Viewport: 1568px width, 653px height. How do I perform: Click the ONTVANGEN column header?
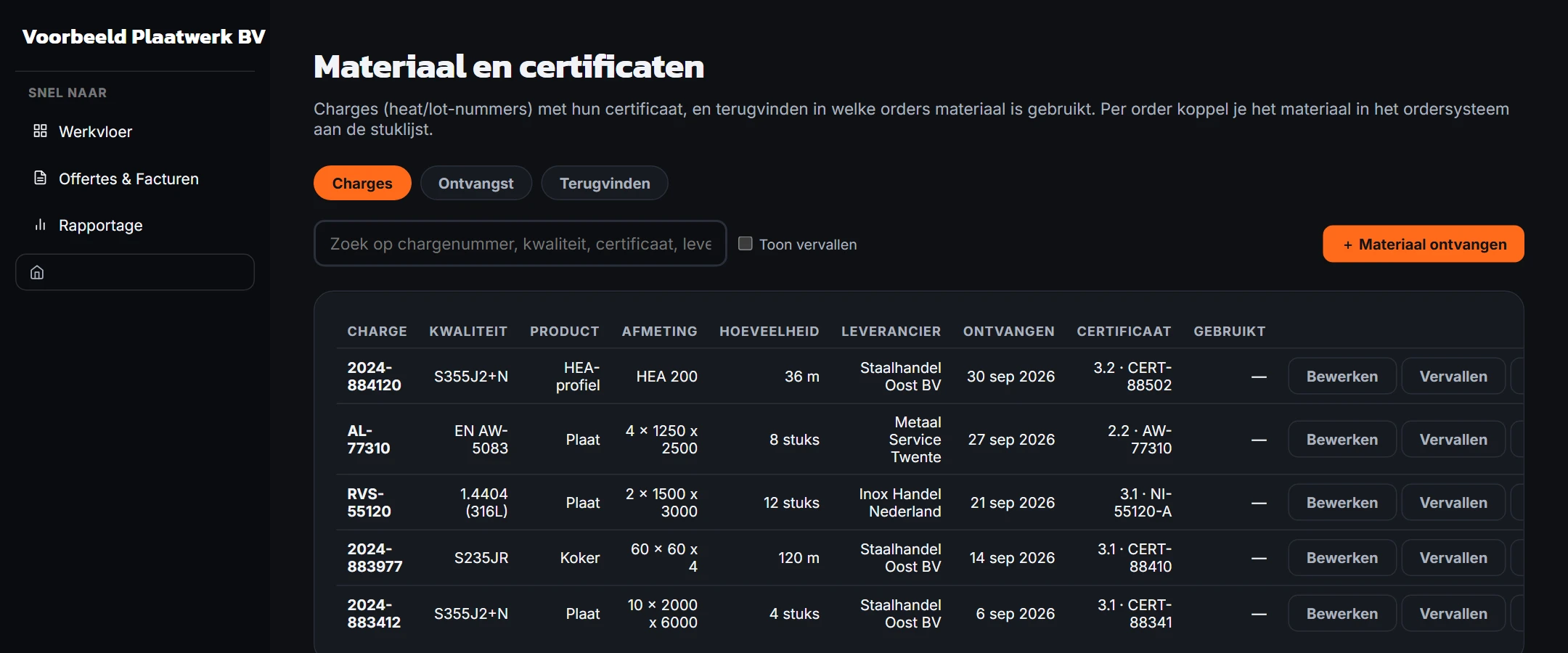click(x=1008, y=332)
